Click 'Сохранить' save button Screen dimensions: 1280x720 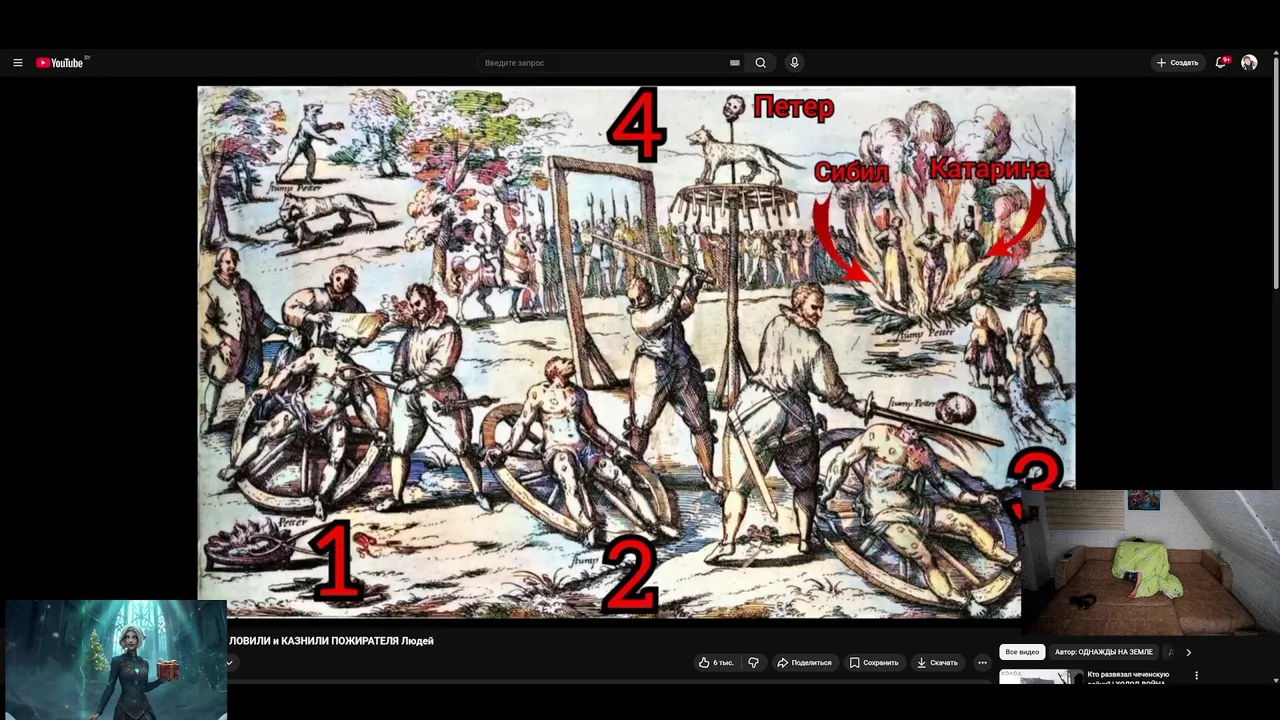click(x=875, y=662)
